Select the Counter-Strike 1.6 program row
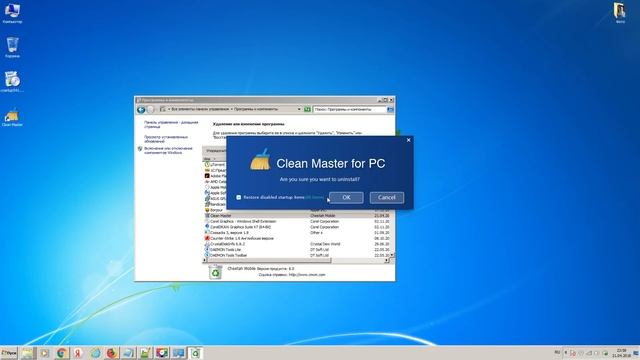640x360 pixels. click(297, 238)
